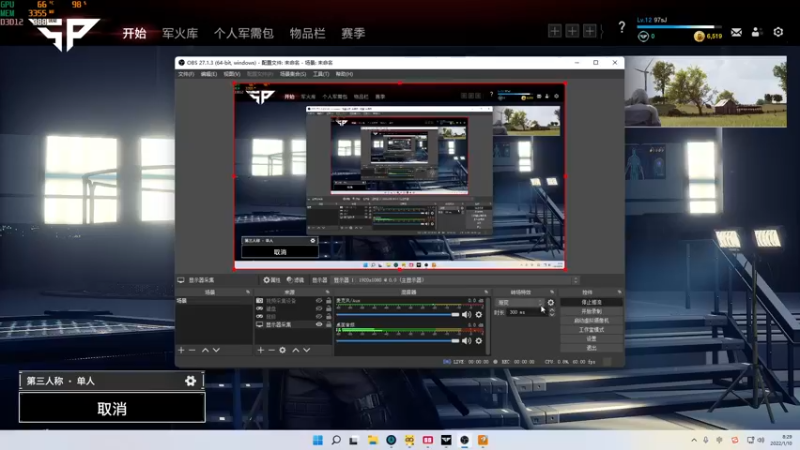Screen dimensions: 800x450
Task: Mute the Mic/Aux channel
Action: (466, 315)
